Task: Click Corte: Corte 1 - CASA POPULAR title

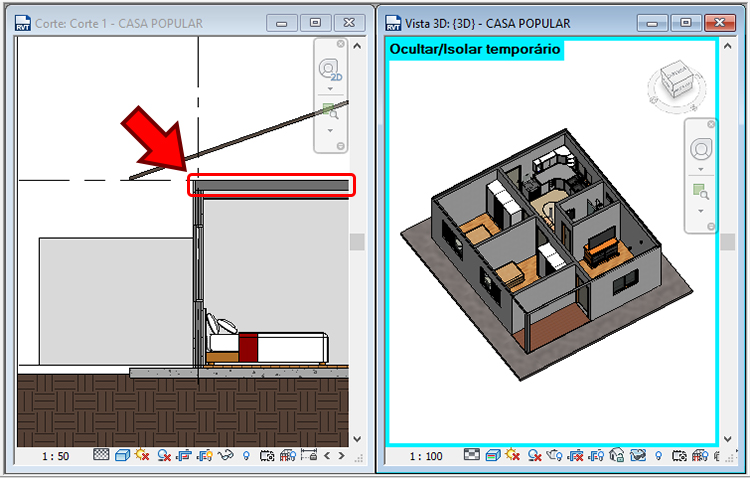Action: [x=119, y=23]
